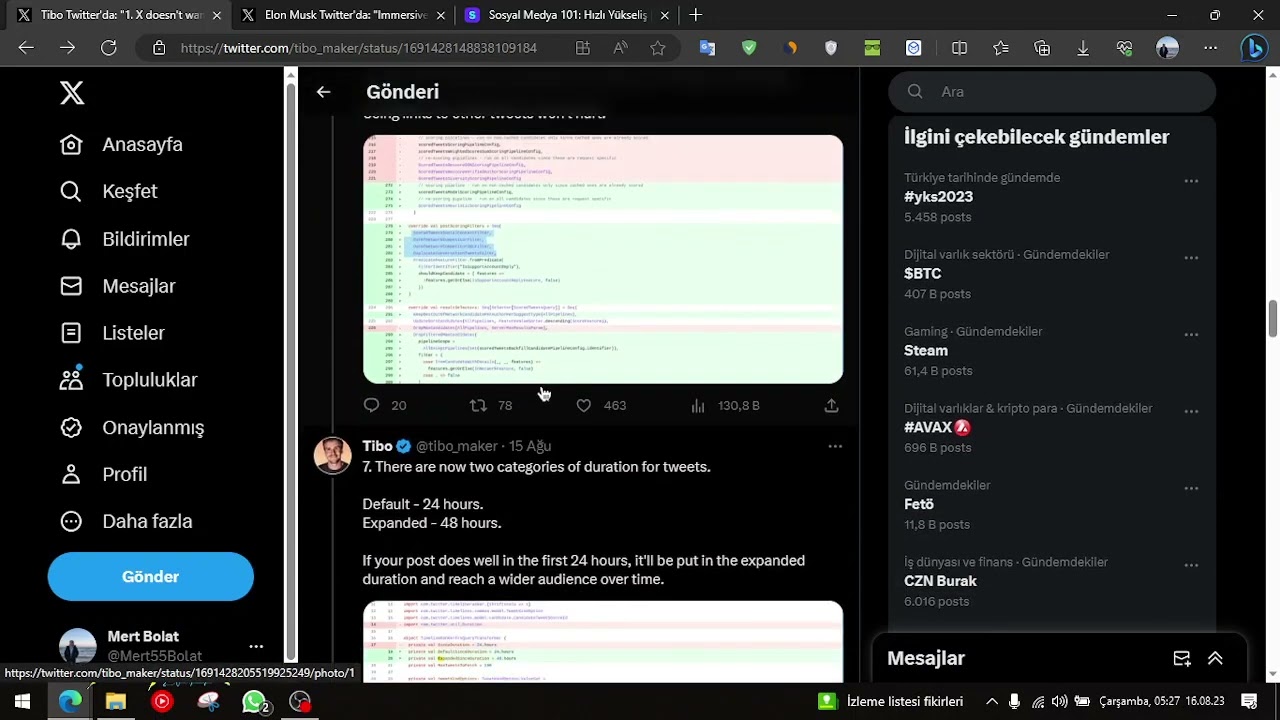The width and height of the screenshot is (1280, 720).
Task: Expand the Mesajlar drawer with double chevron
Action: click(1215, 658)
